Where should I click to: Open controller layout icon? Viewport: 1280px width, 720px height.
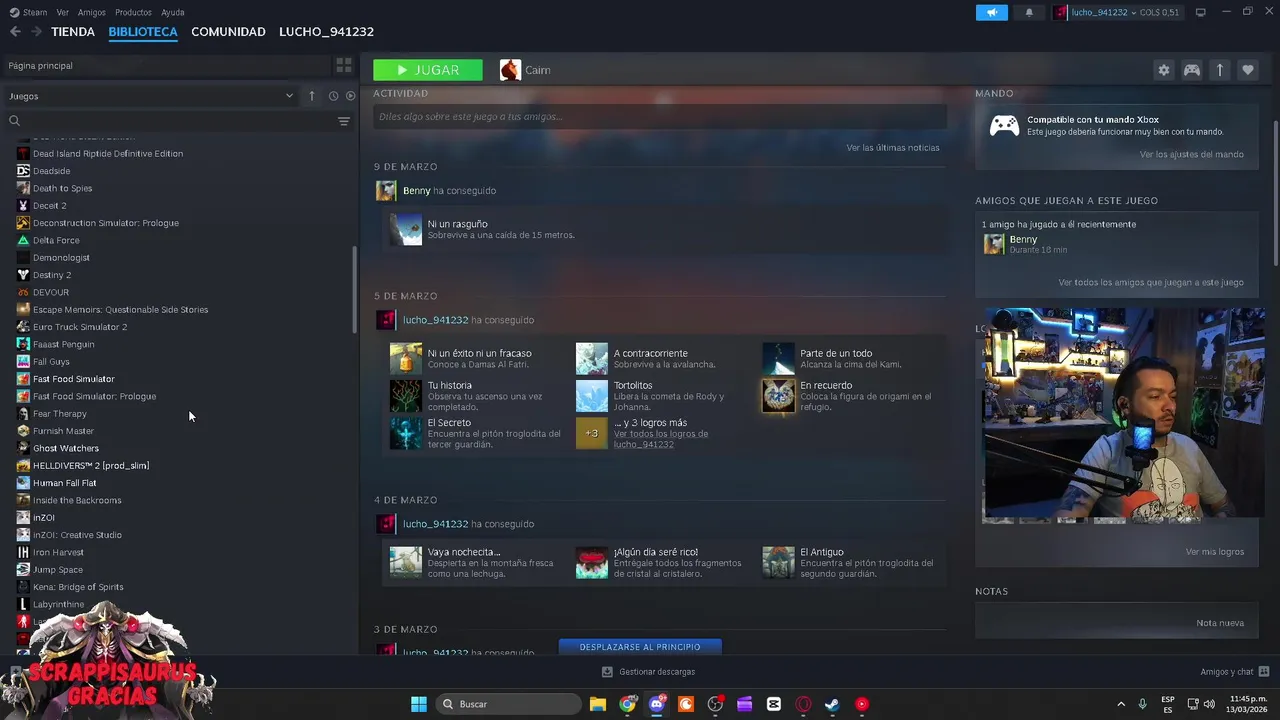pyautogui.click(x=1192, y=70)
